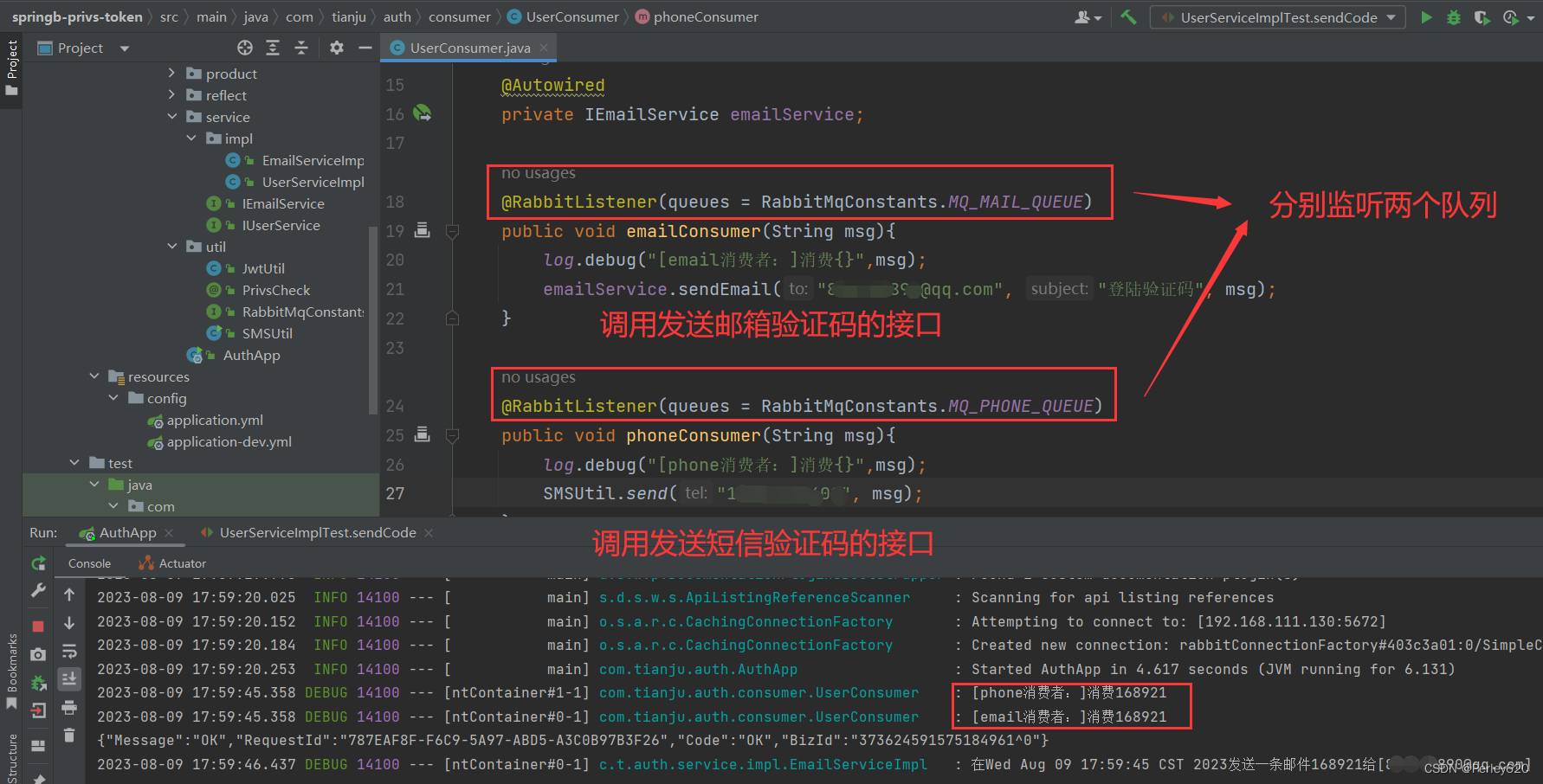Open the code-with-me users dropdown
Viewport: 1543px width, 784px height.
pyautogui.click(x=1088, y=17)
